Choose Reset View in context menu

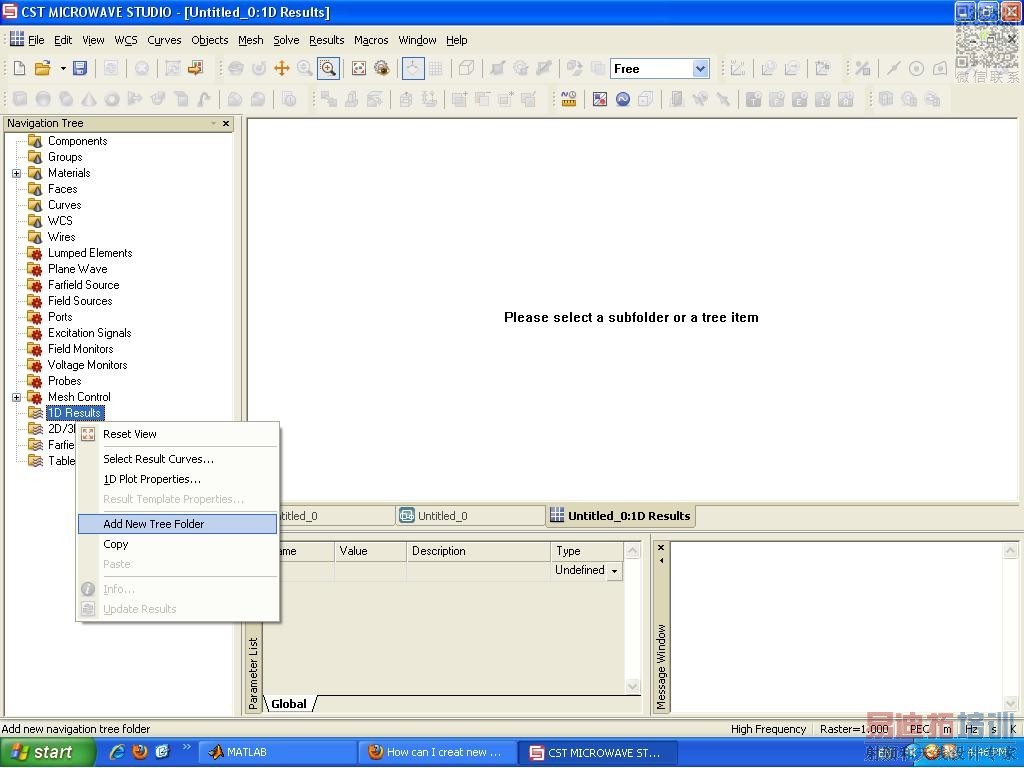[178, 434]
